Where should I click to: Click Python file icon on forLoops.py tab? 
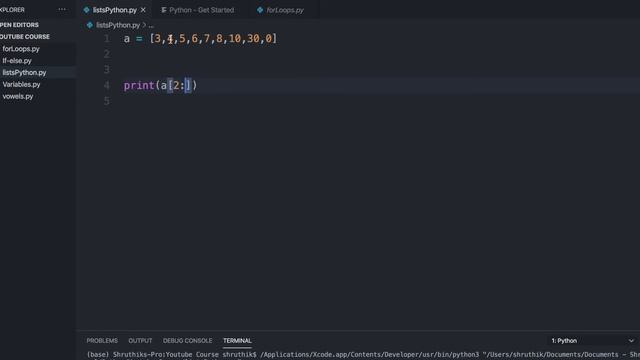coord(260,10)
